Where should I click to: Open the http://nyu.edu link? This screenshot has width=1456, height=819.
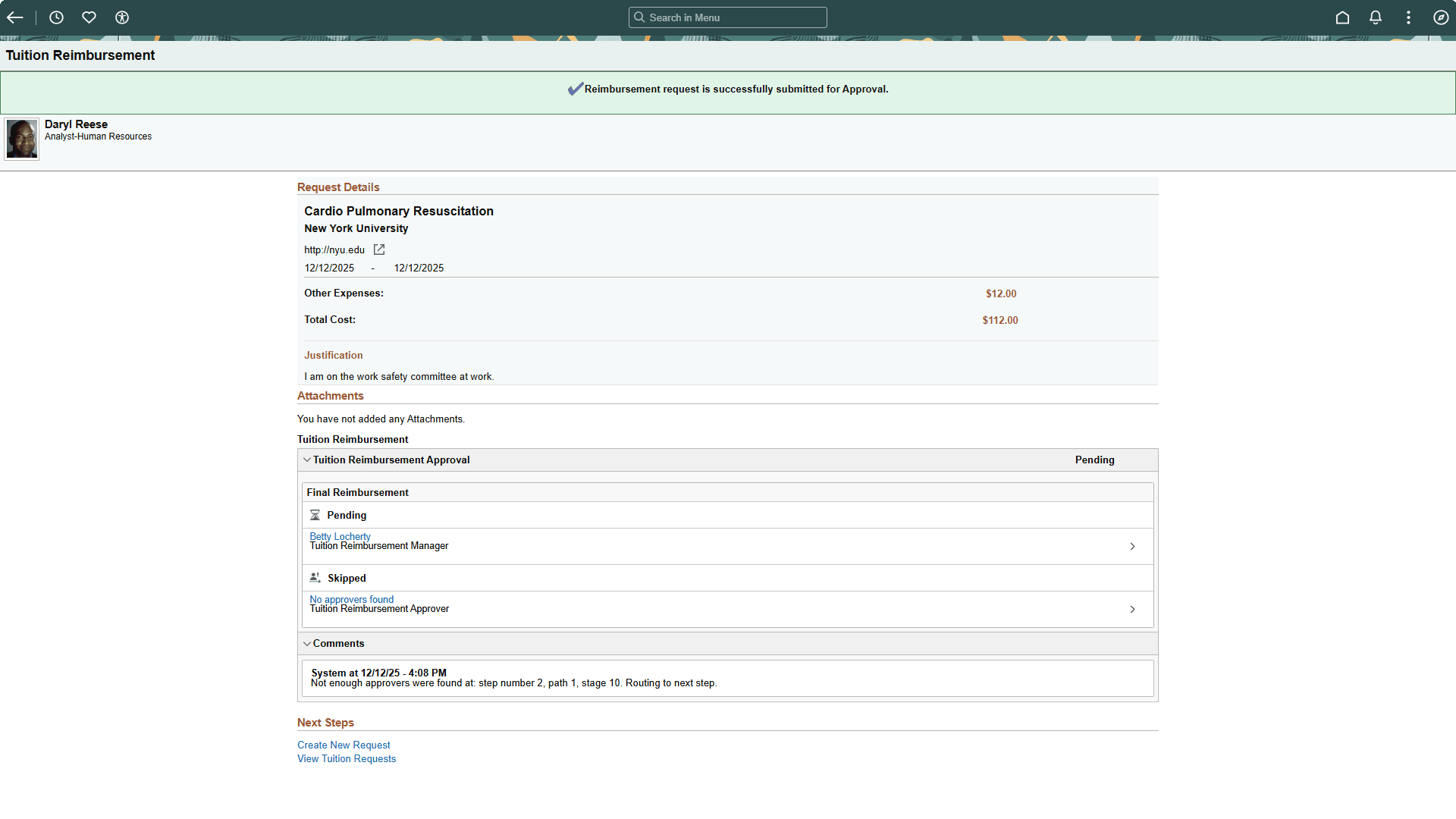pos(334,249)
